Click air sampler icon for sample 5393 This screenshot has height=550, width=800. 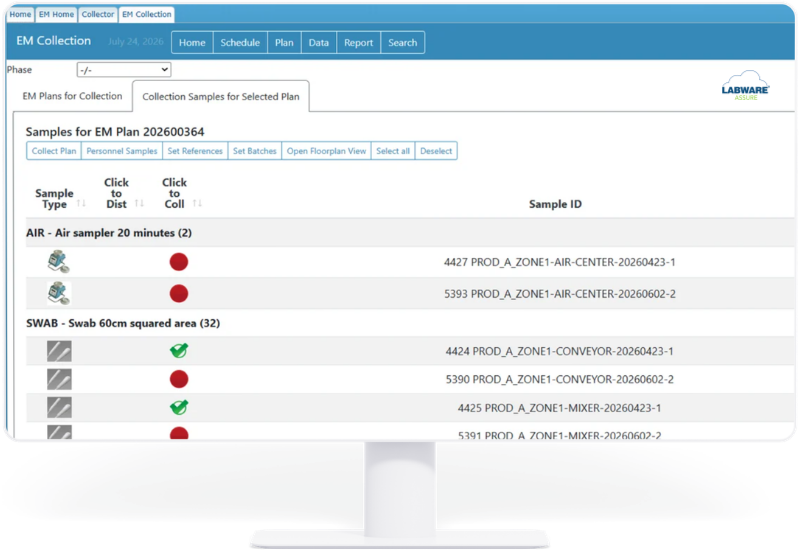(59, 293)
